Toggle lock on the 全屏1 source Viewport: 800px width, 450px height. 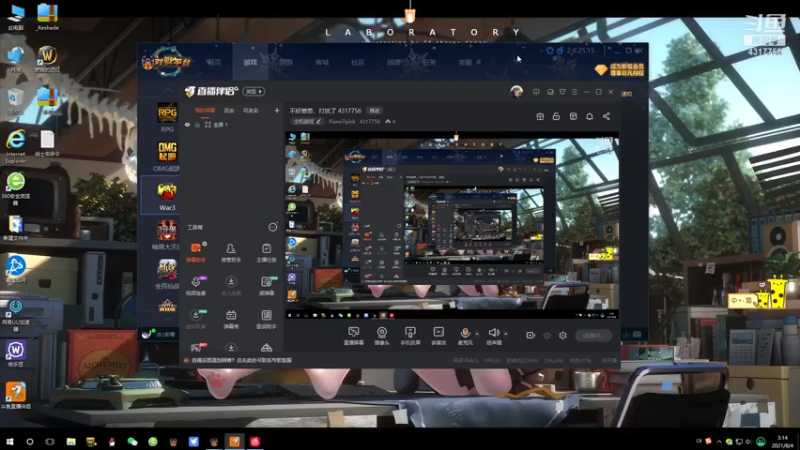[197, 124]
